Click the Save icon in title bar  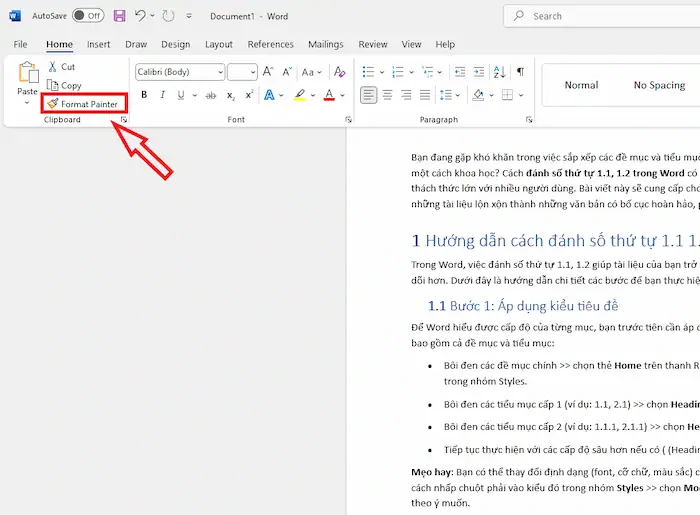119,16
